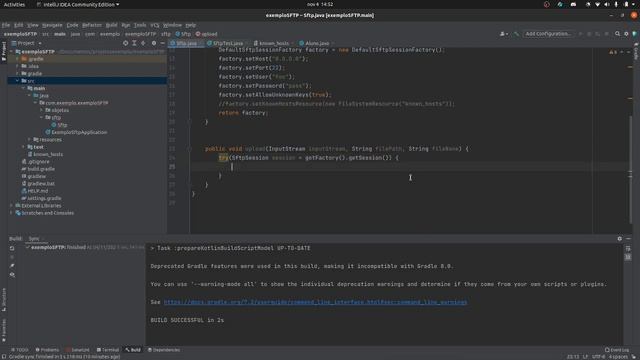Click the Locate/Select Opened File target icon
Image resolution: width=640 pixels, height=360 pixels.
[125, 43]
